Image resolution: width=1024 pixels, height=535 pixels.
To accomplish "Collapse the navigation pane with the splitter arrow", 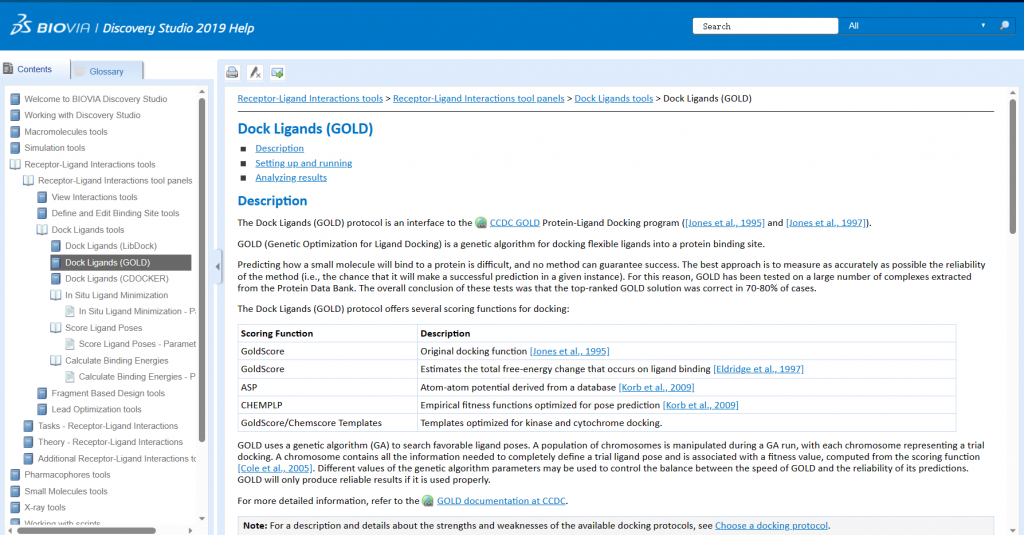I will pos(218,267).
